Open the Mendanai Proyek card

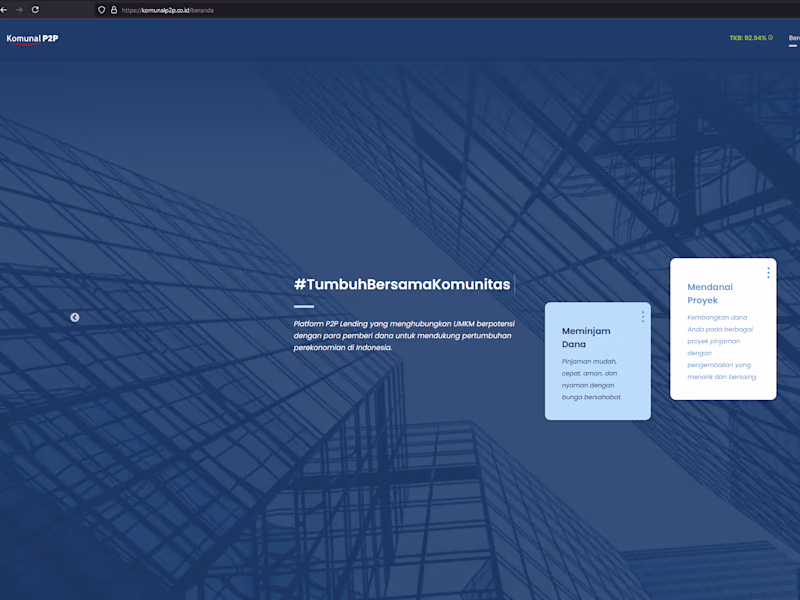722,330
